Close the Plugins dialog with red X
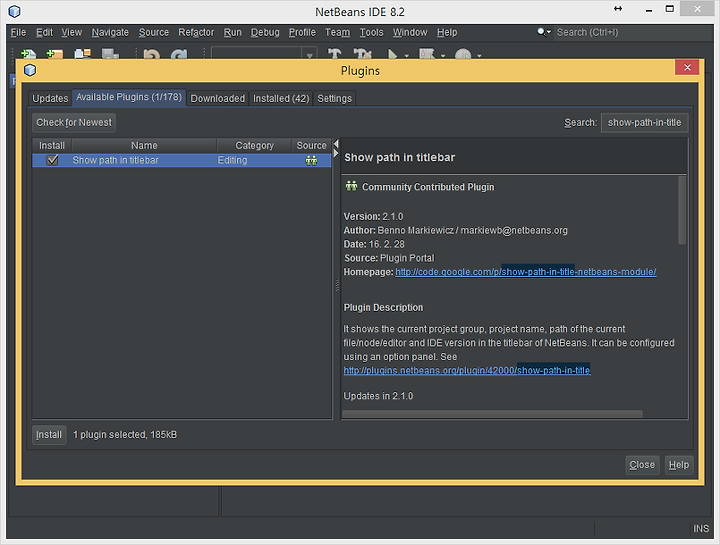 pyautogui.click(x=687, y=67)
